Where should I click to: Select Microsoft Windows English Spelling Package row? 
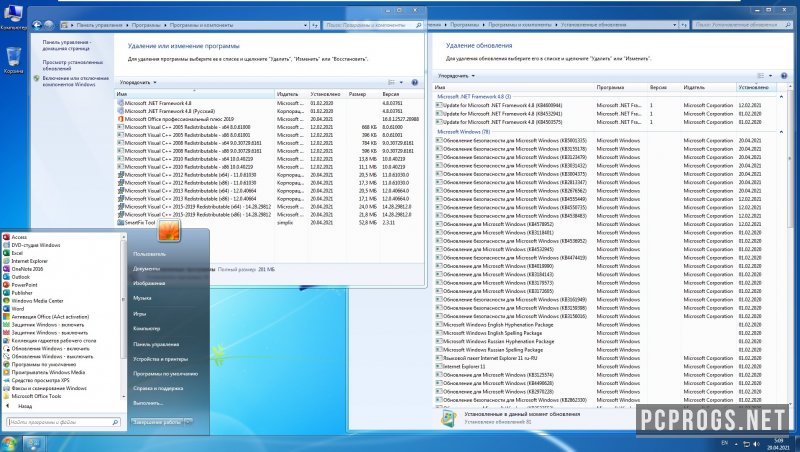point(606,333)
